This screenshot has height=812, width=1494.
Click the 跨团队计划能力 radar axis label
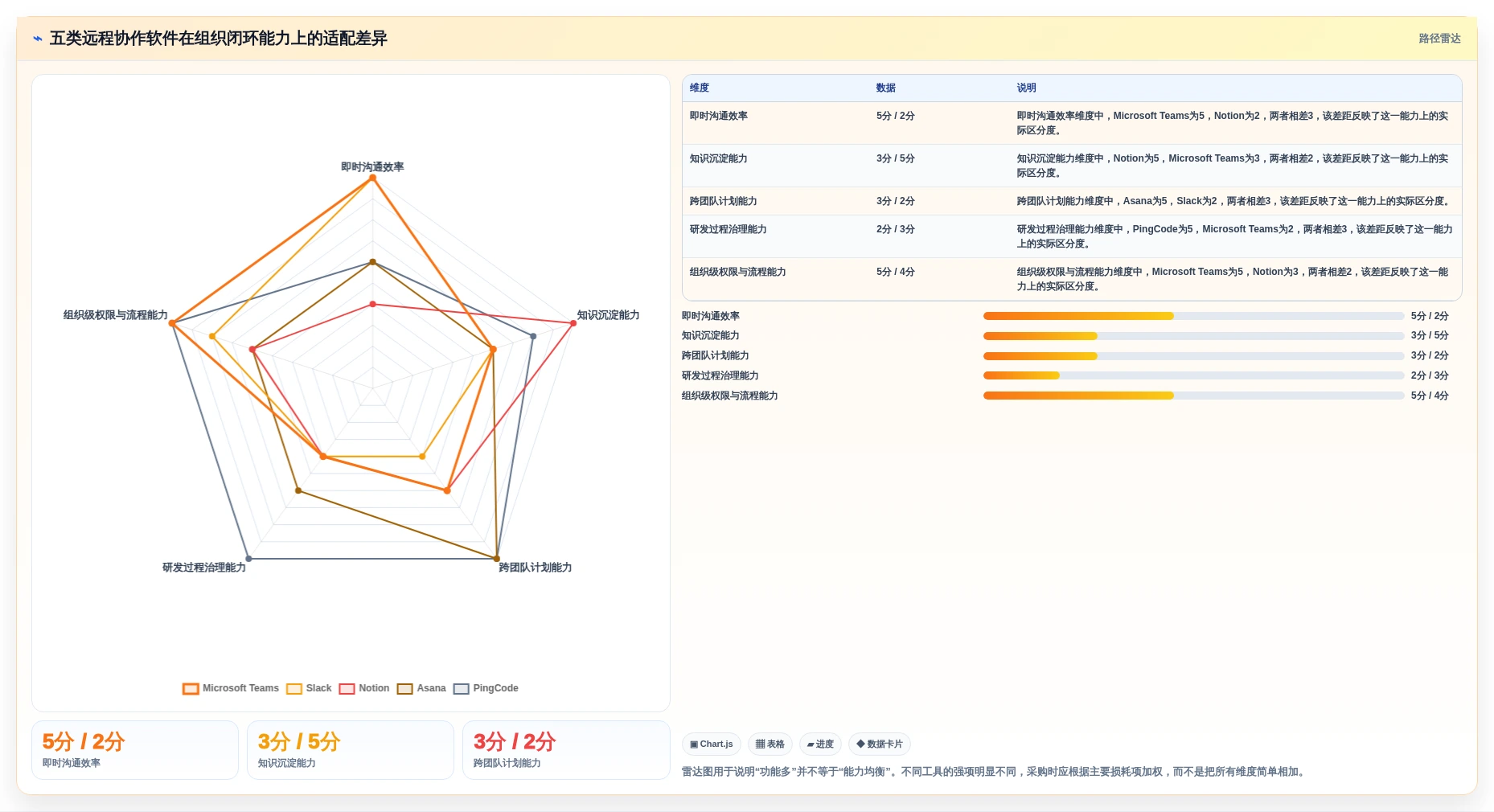(535, 568)
